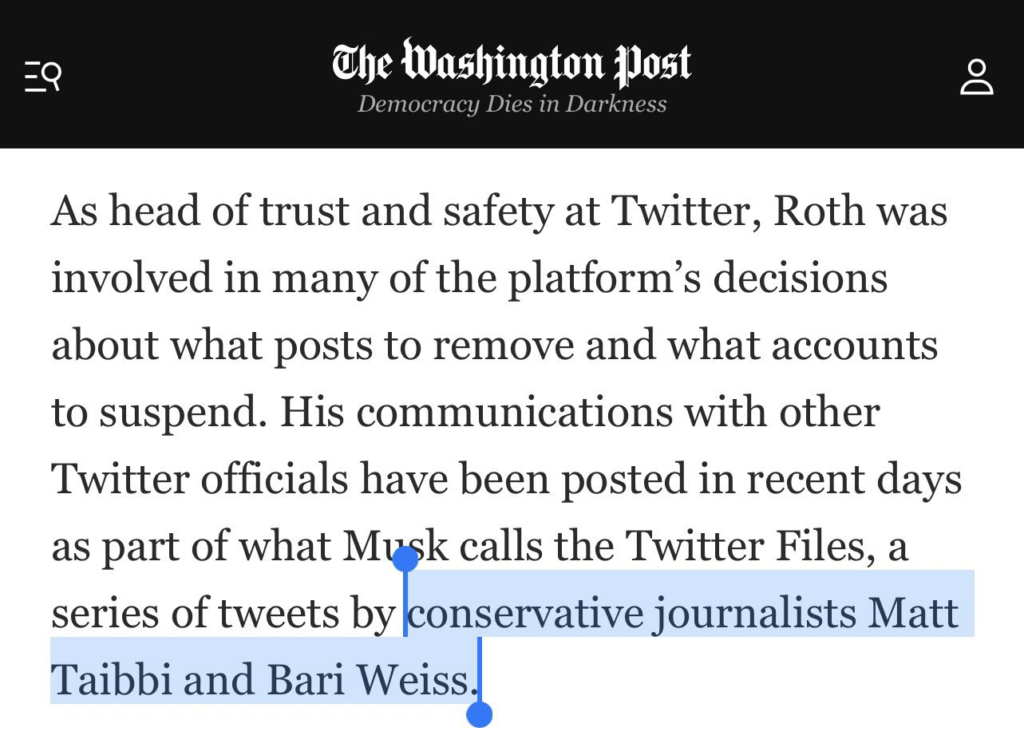
Task: Open the user account profile icon
Action: pyautogui.click(x=976, y=76)
